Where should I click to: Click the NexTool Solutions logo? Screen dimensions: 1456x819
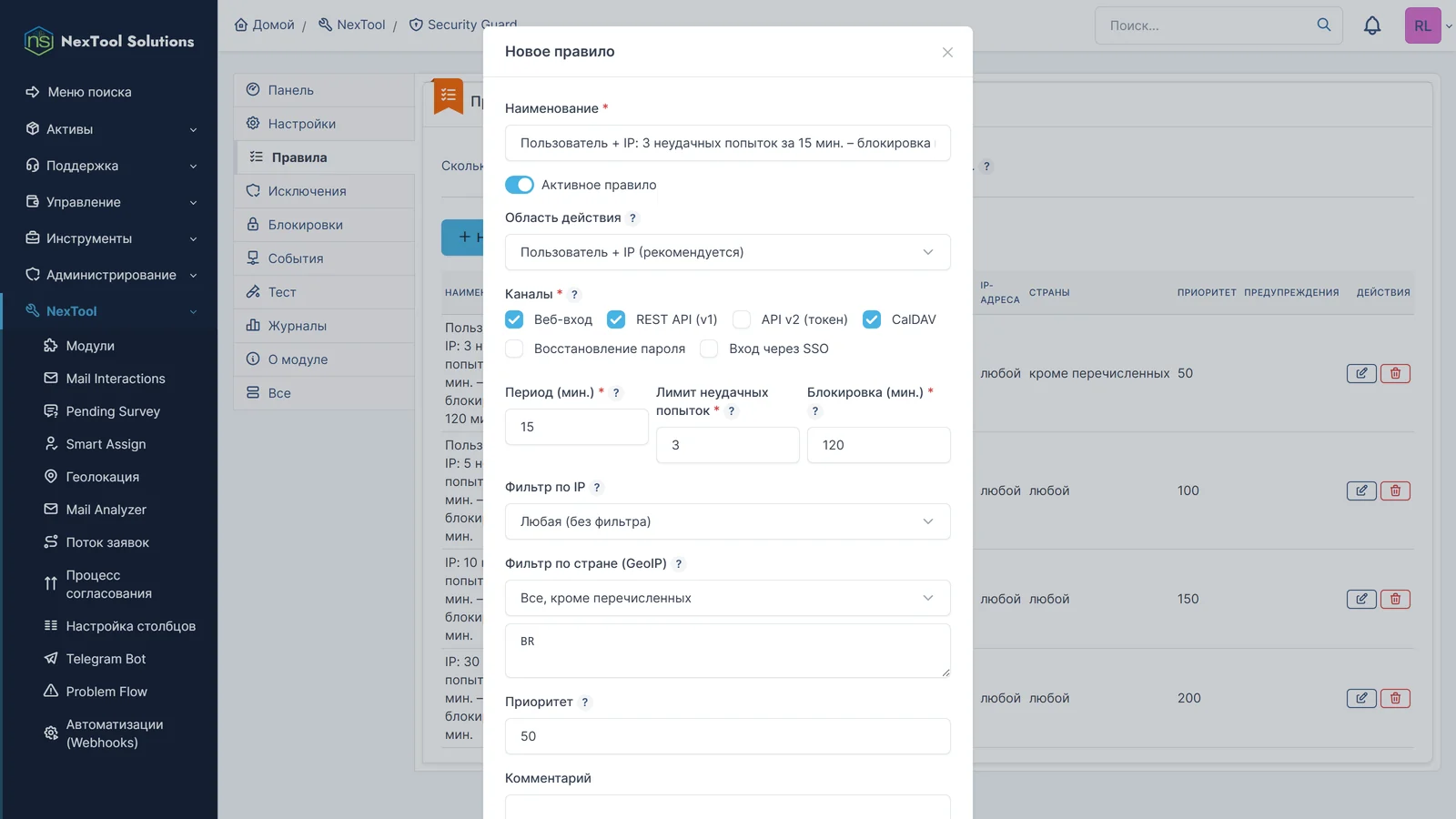tap(108, 41)
